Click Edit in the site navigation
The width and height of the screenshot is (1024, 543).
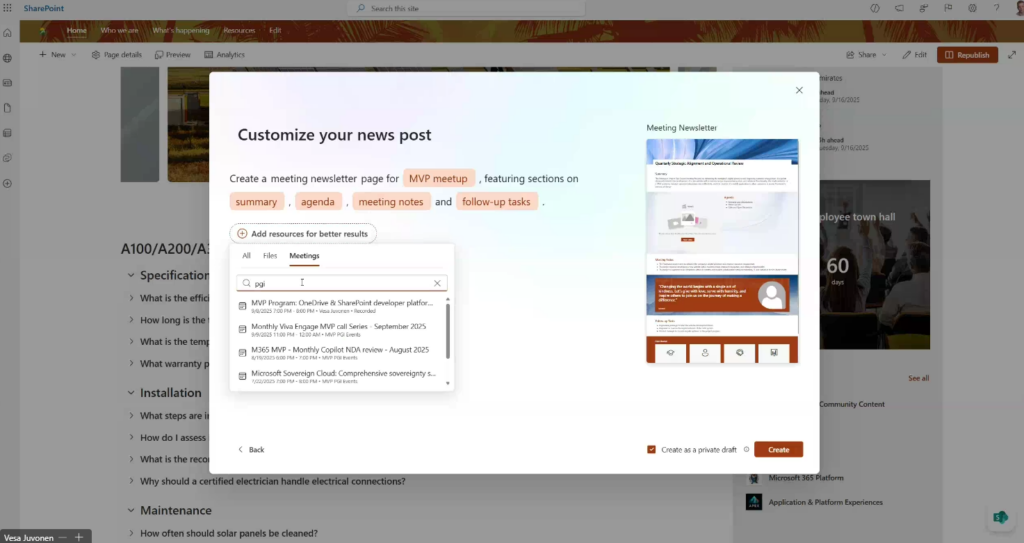click(275, 31)
